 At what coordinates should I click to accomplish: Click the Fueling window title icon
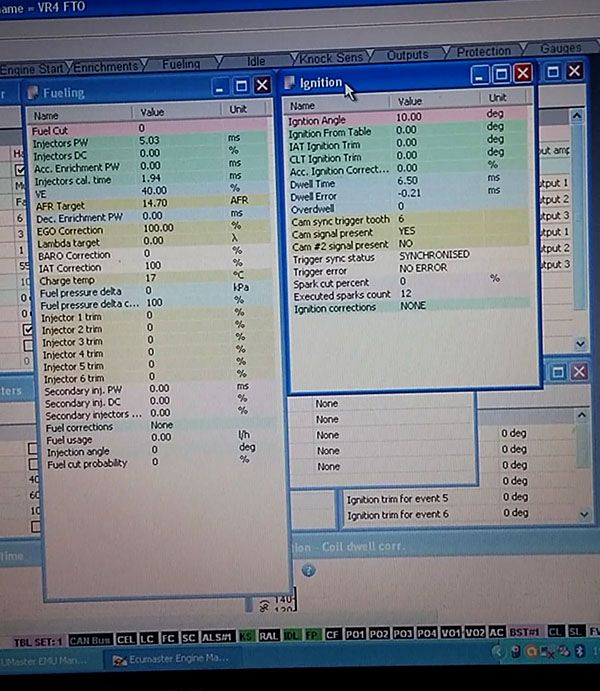tap(33, 93)
